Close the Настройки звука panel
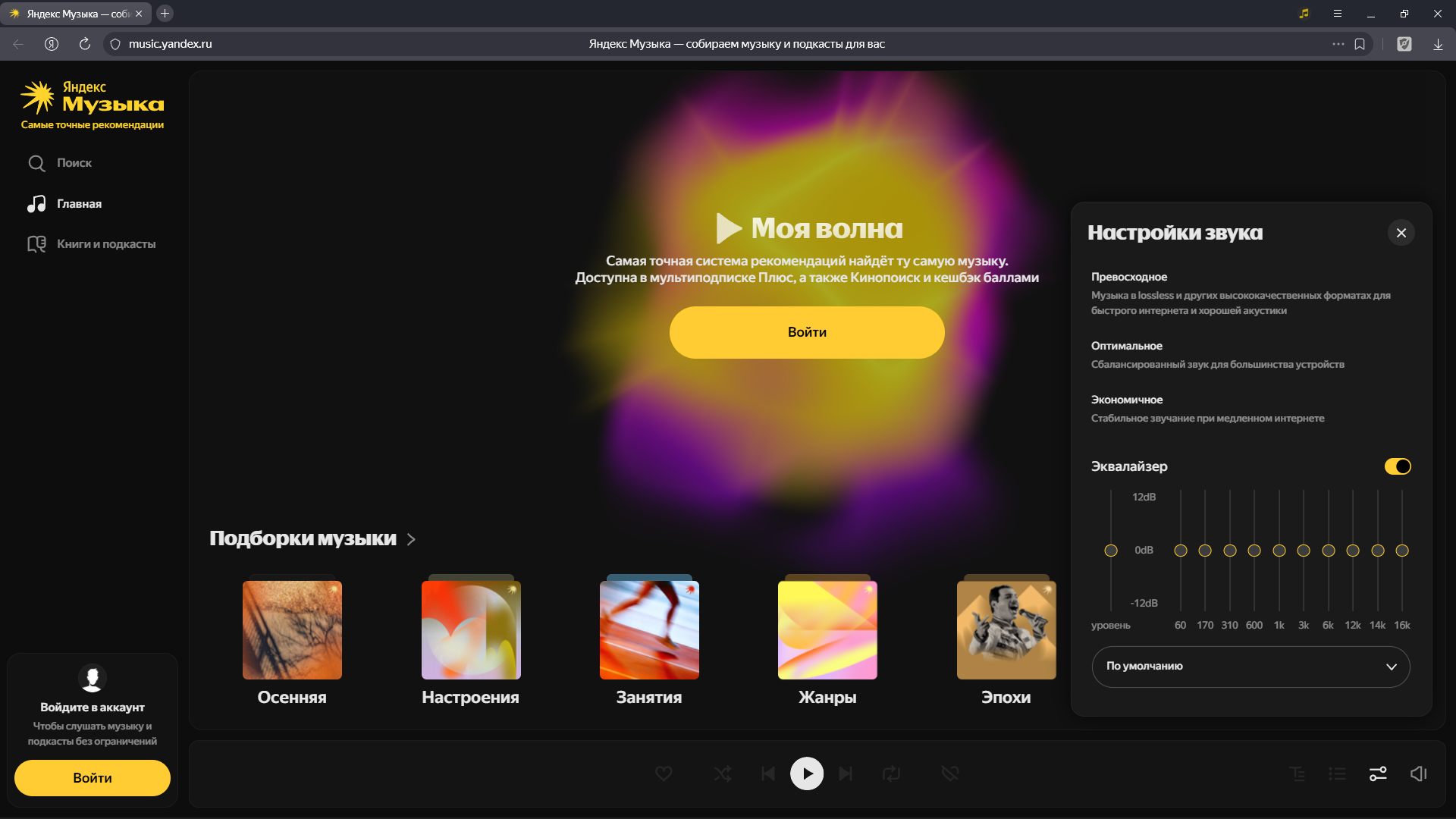 point(1401,233)
